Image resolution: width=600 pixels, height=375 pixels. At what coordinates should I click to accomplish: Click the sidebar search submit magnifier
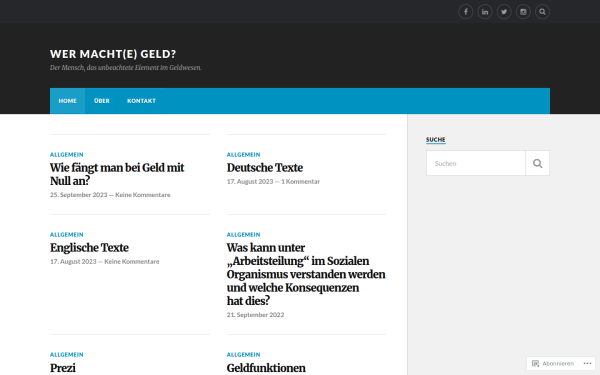pos(538,163)
